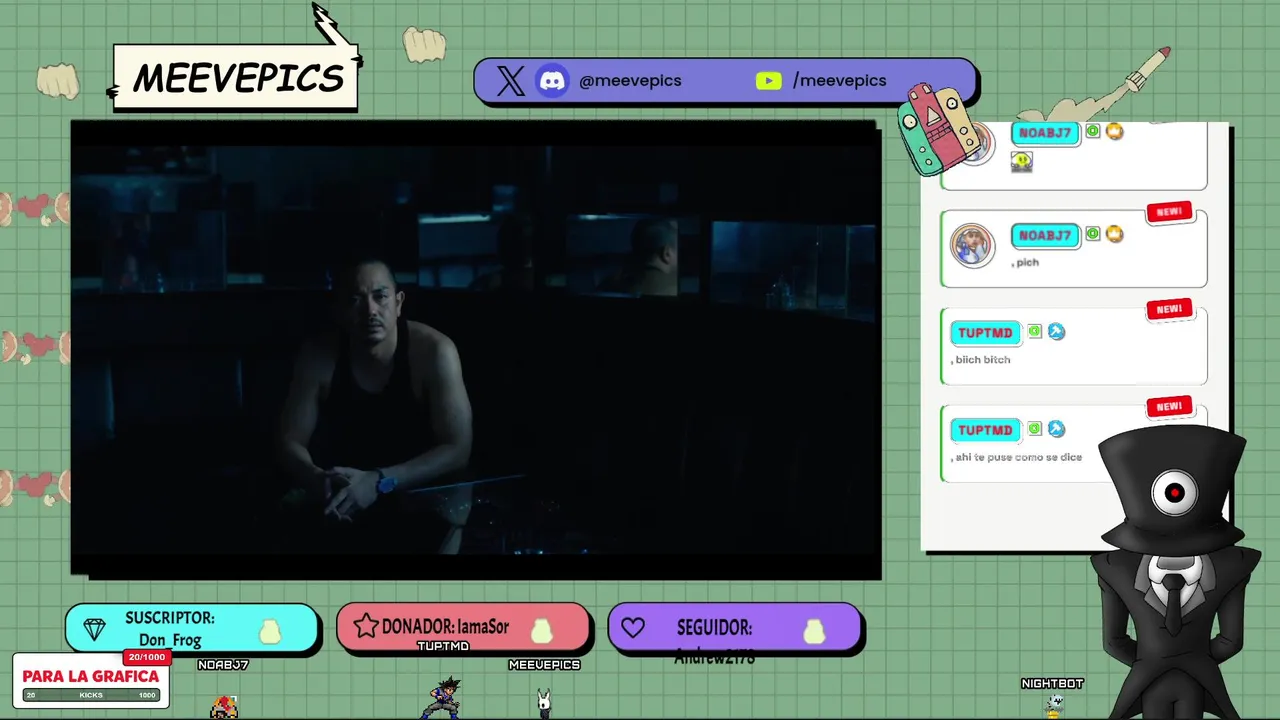Select the ', pich' chat message text
1280x720 pixels.
(x=1026, y=262)
